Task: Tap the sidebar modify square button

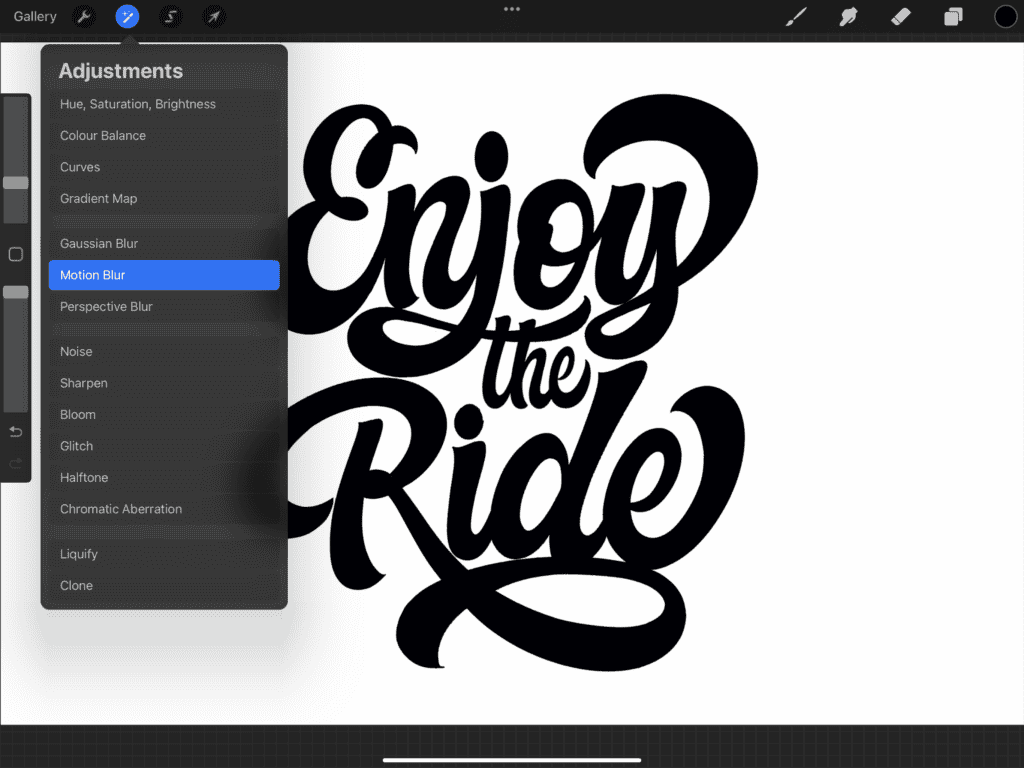Action: [15, 254]
